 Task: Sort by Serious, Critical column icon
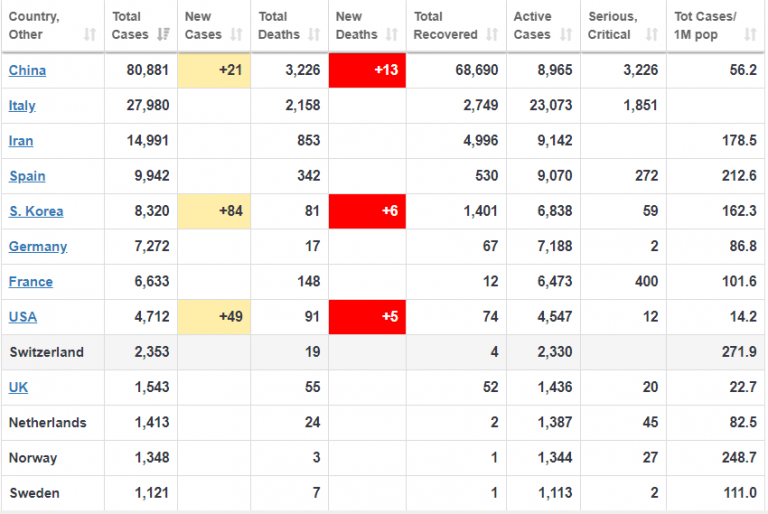tap(650, 35)
